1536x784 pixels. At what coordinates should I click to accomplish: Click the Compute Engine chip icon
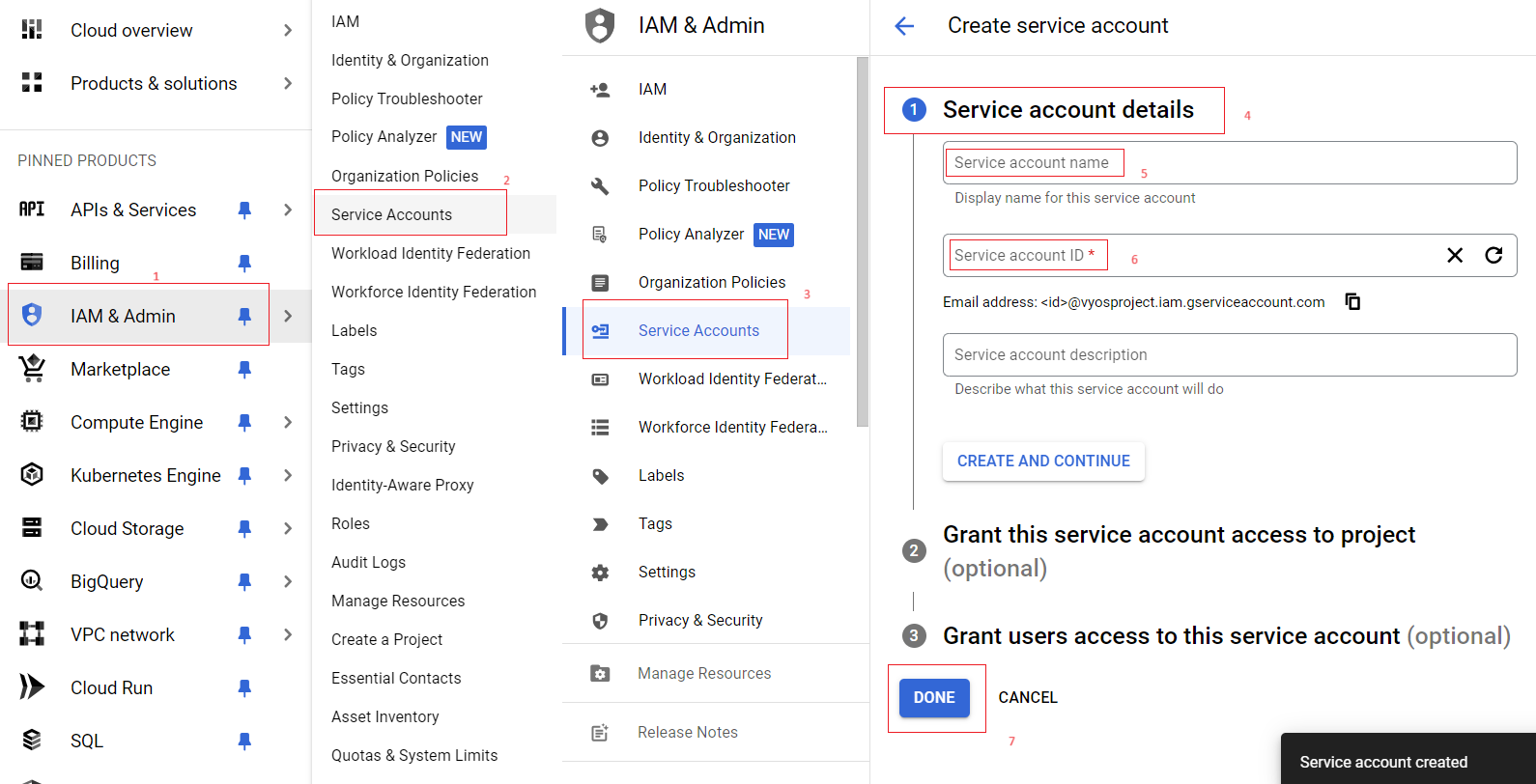(x=32, y=422)
